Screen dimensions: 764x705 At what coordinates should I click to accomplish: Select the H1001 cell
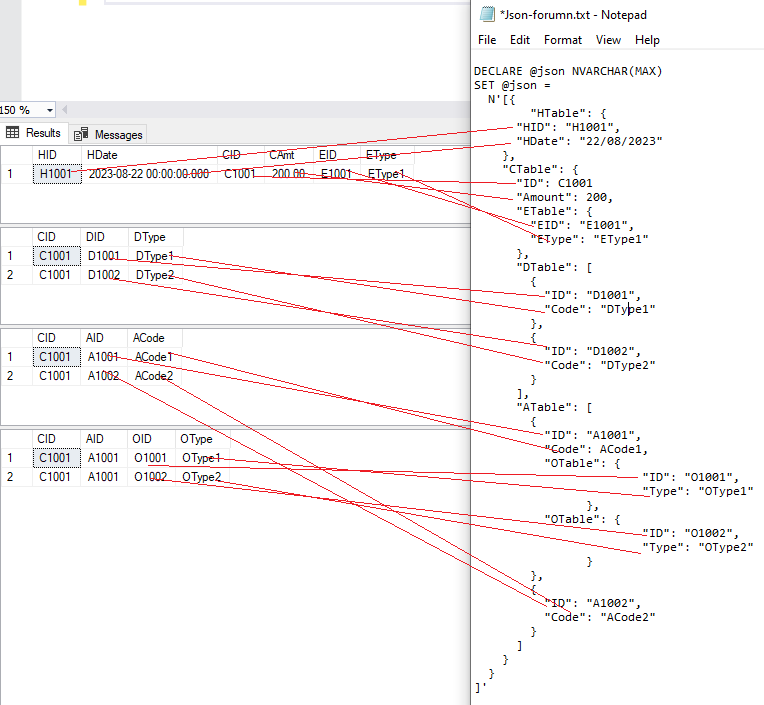pos(57,174)
